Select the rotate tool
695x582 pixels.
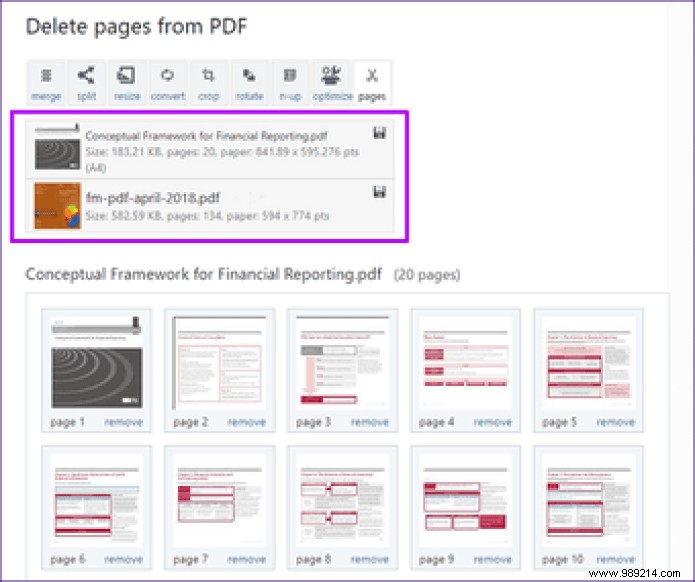click(249, 83)
